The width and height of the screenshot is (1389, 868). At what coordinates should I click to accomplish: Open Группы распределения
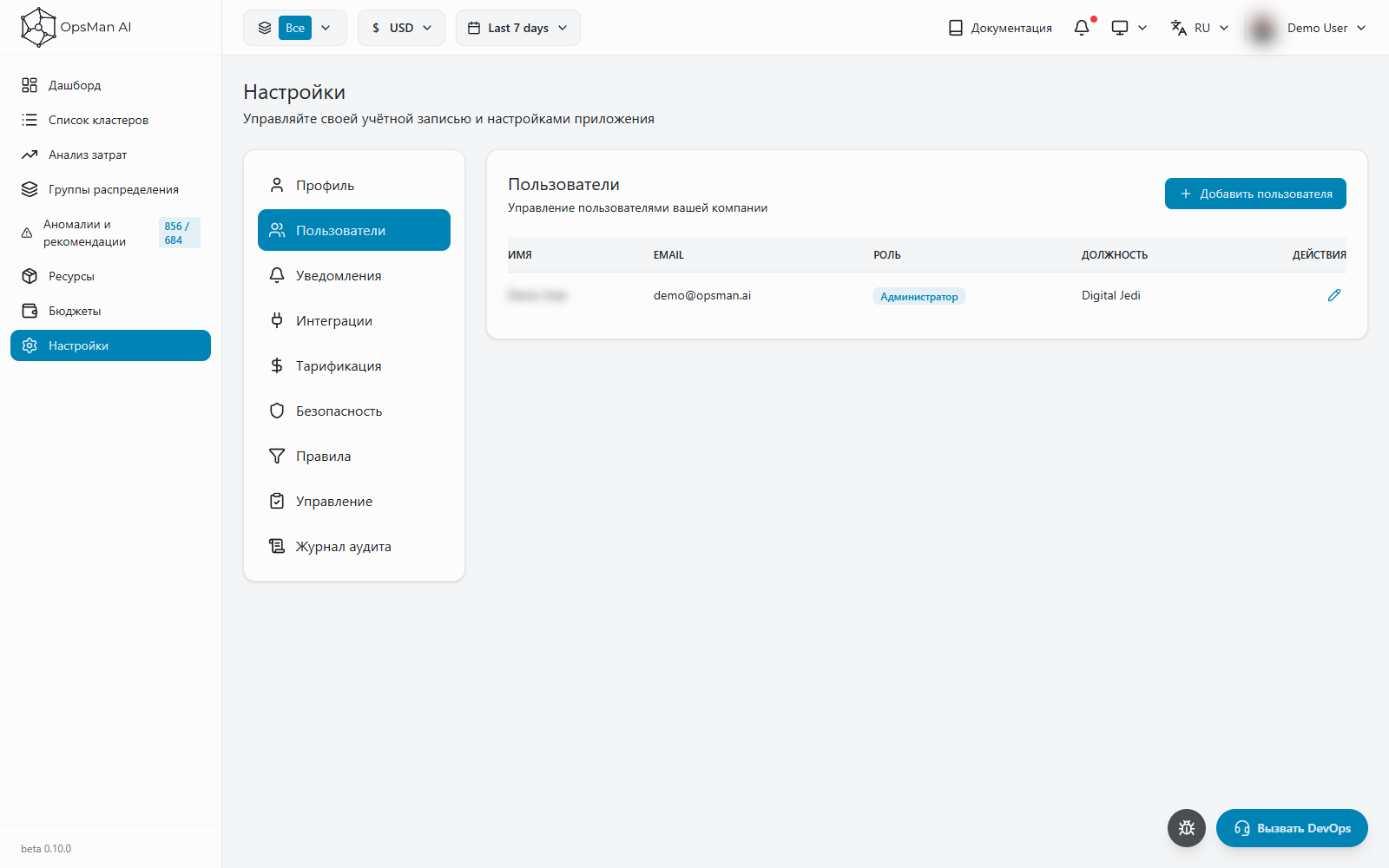click(x=110, y=189)
